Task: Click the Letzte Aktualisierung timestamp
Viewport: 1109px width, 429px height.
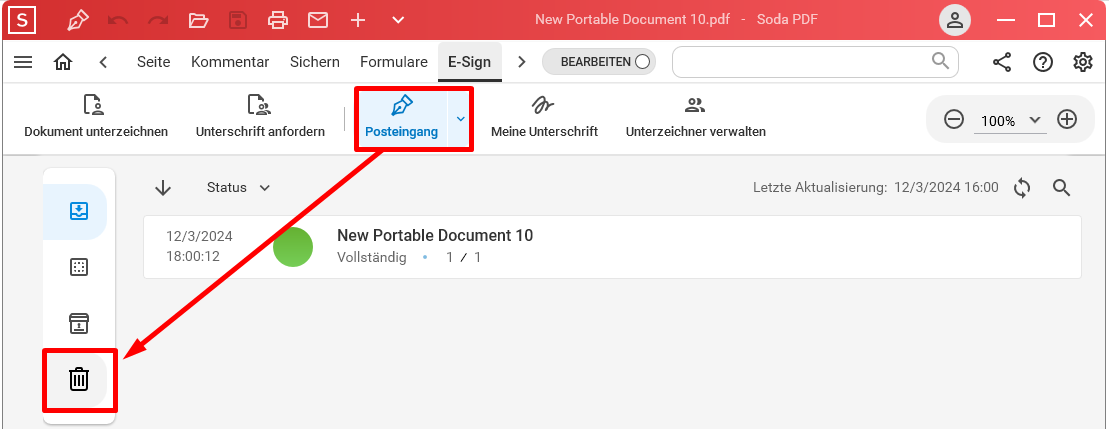Action: click(x=876, y=187)
